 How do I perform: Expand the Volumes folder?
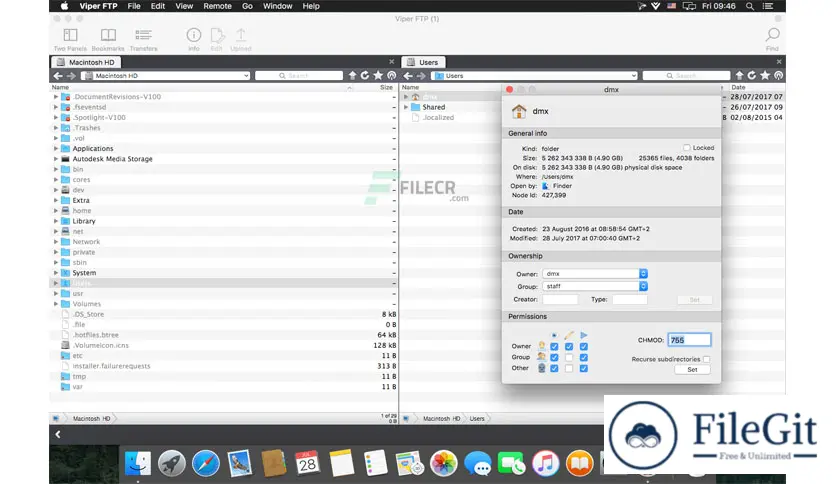pyautogui.click(x=55, y=304)
